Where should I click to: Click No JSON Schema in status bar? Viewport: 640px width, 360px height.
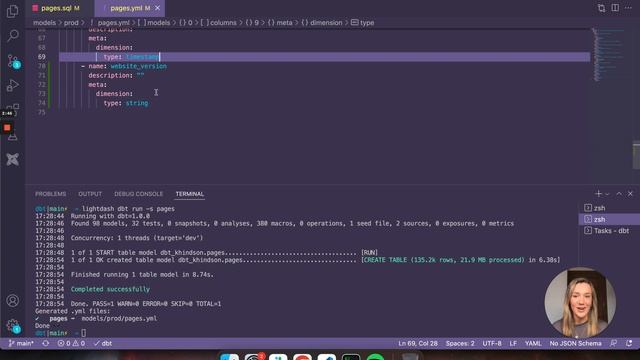(576, 344)
